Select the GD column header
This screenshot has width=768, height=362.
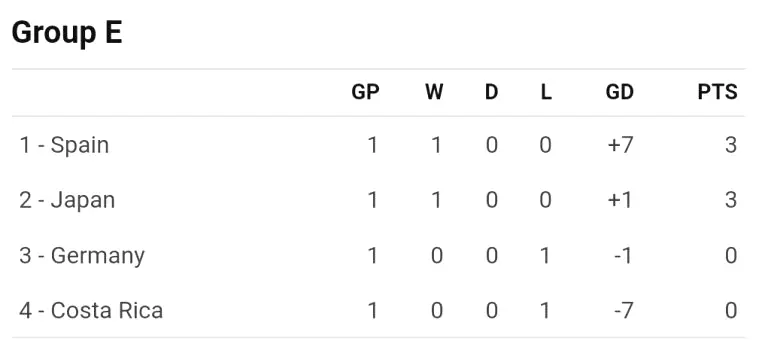[620, 92]
